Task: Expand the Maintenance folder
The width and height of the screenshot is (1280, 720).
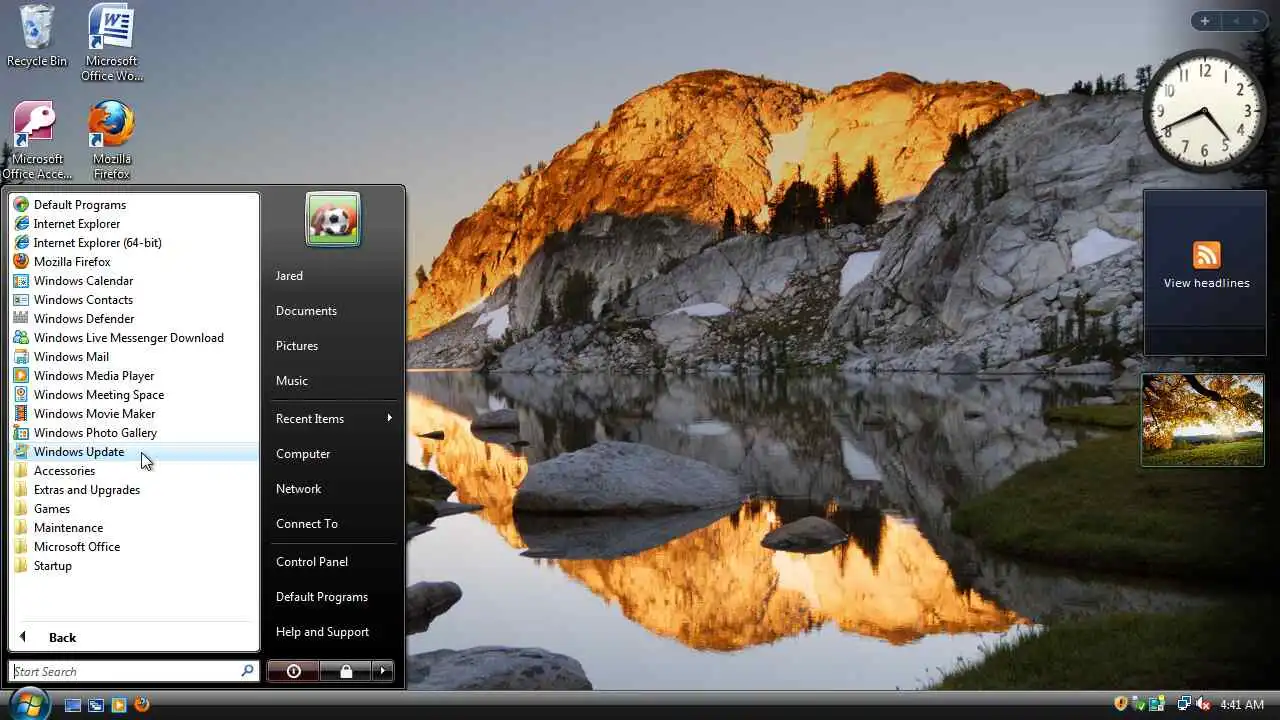Action: [x=134, y=528]
